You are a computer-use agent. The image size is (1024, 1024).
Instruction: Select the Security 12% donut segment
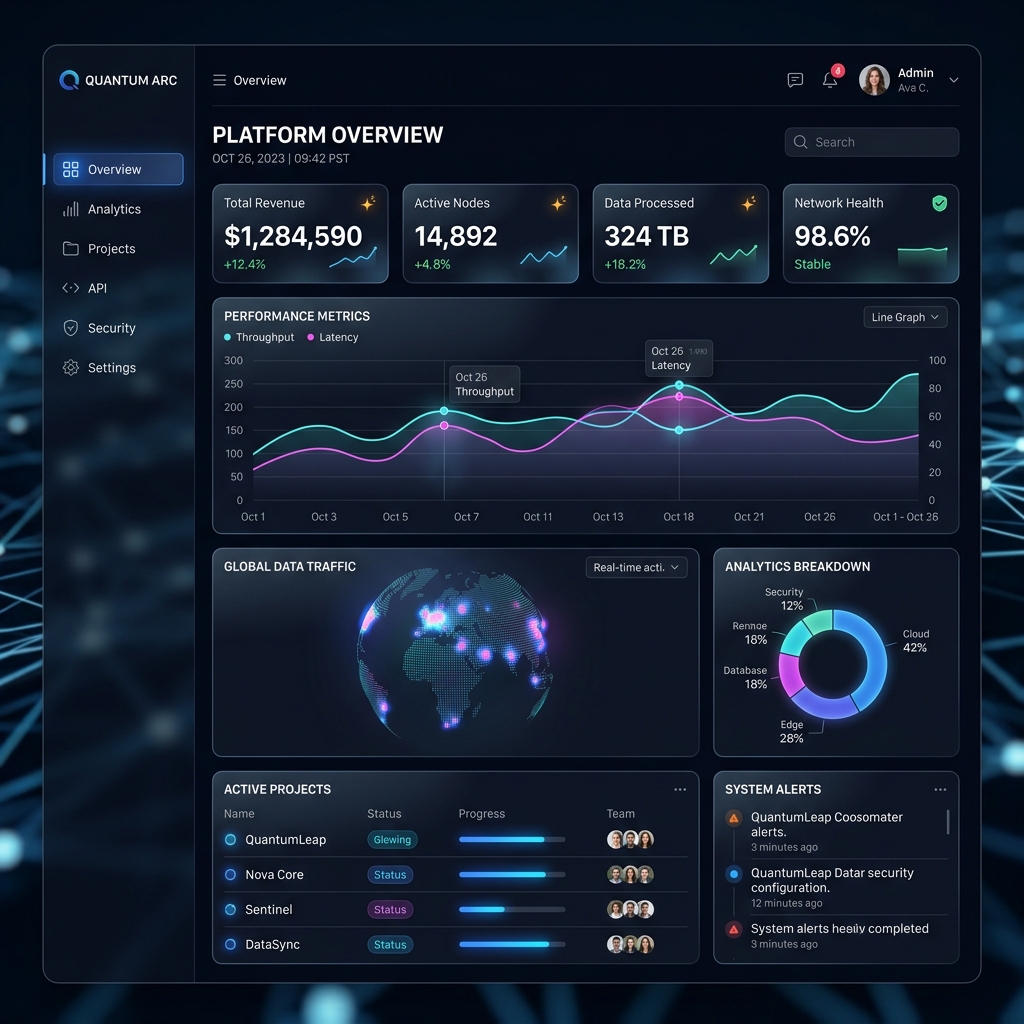[818, 621]
